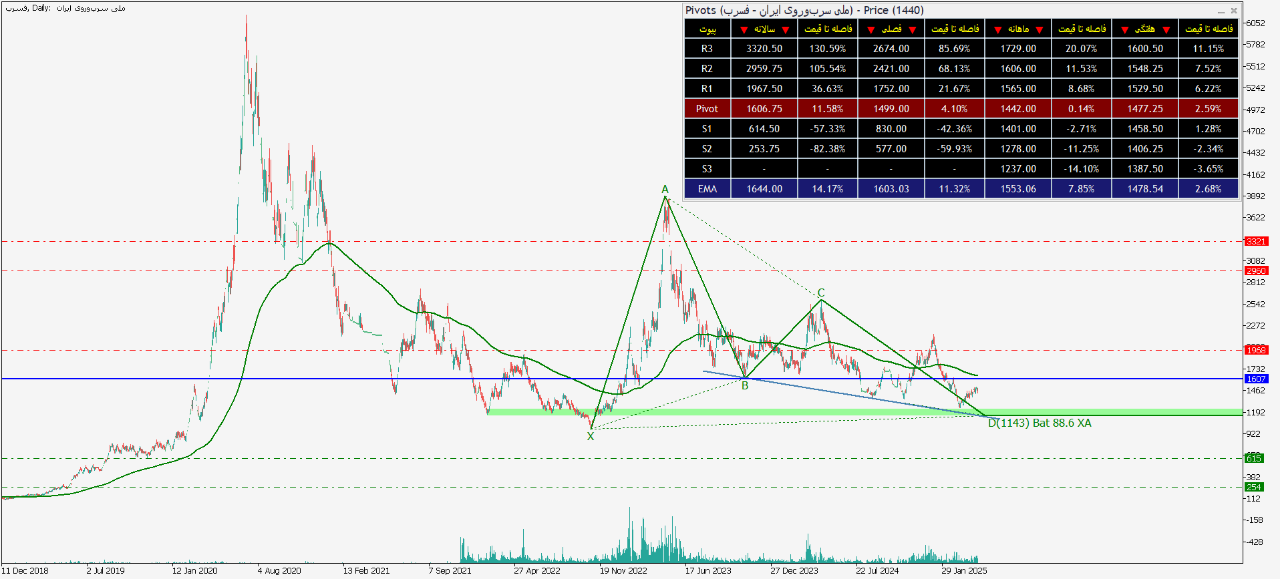Click the left red arrow beside هفتگی header

click(1124, 29)
